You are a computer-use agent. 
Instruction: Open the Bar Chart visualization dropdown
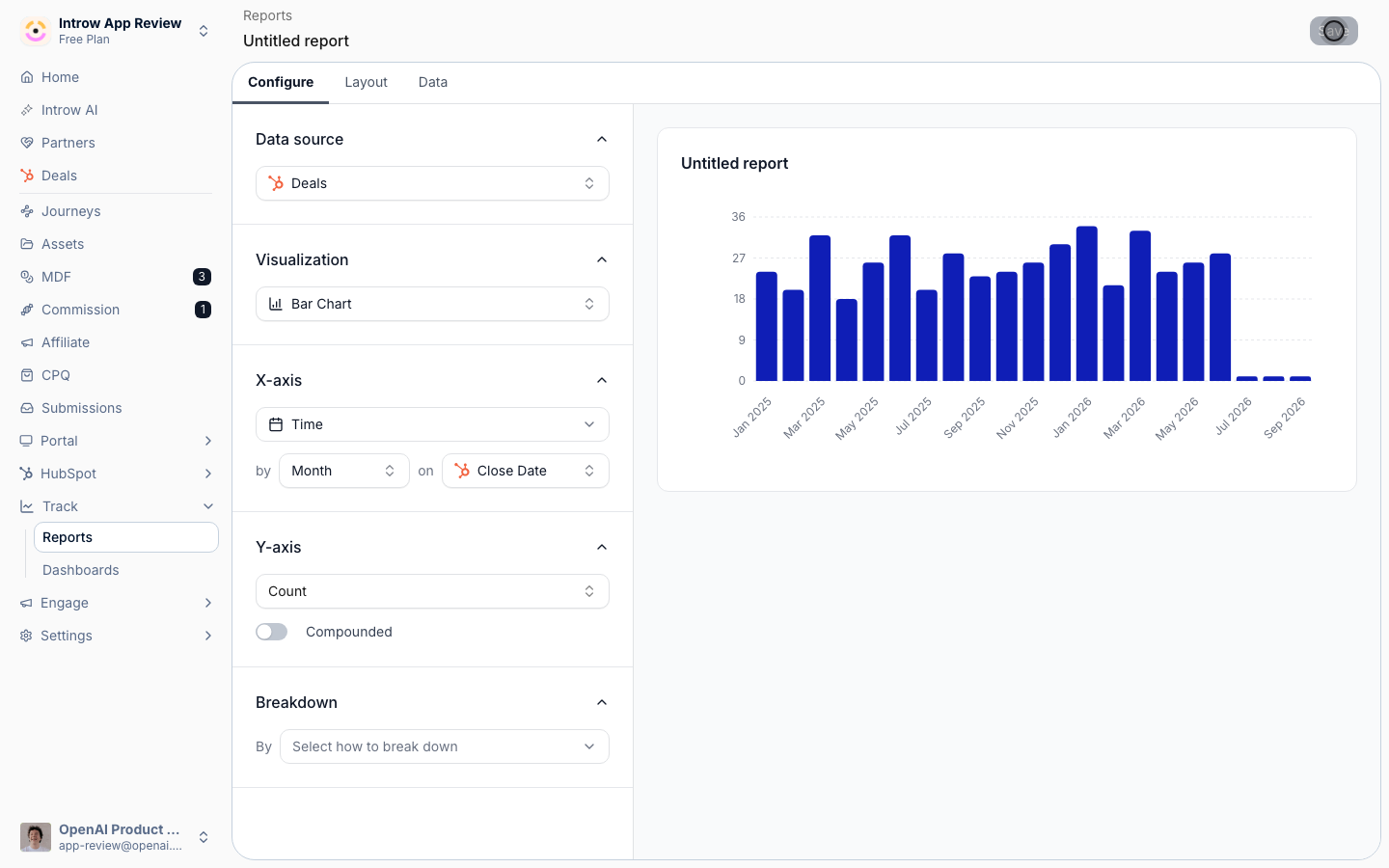coord(432,304)
